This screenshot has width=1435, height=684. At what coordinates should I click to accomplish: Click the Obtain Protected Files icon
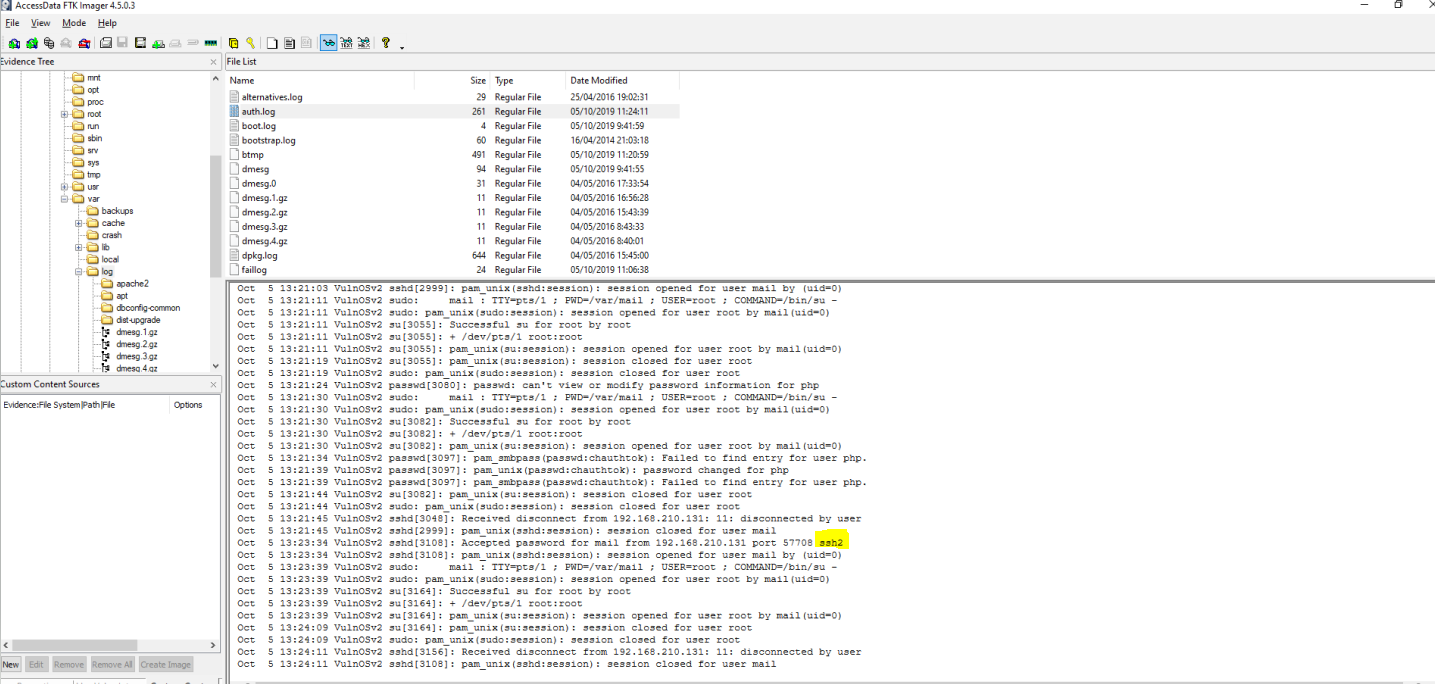(x=233, y=43)
